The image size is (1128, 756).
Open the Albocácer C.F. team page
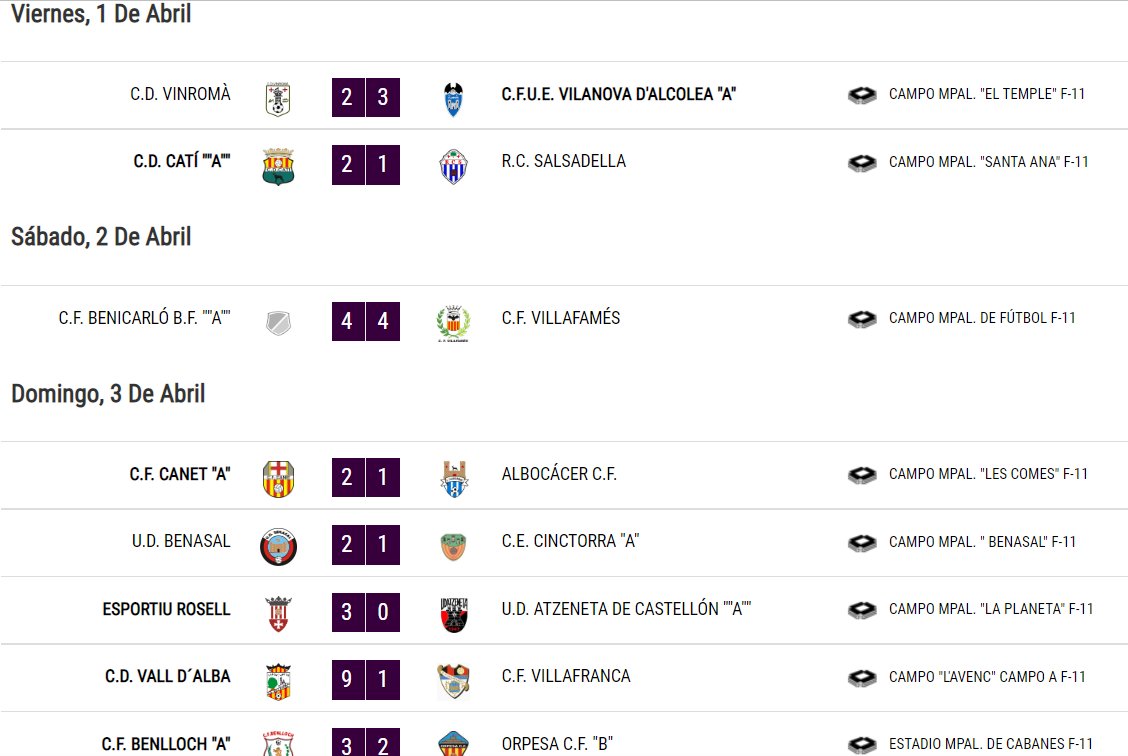(x=559, y=474)
